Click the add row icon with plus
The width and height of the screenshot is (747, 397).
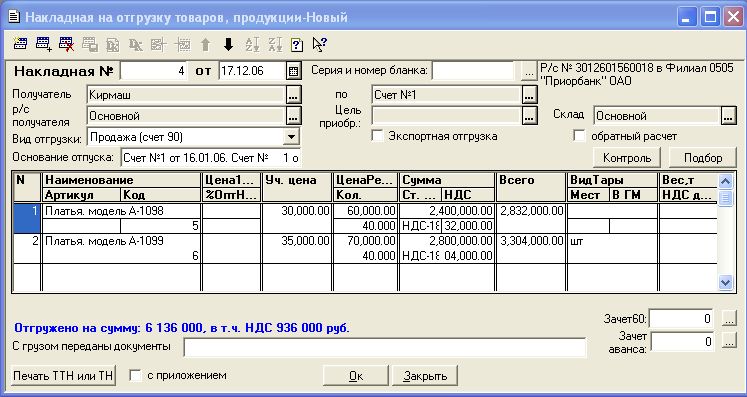43,44
